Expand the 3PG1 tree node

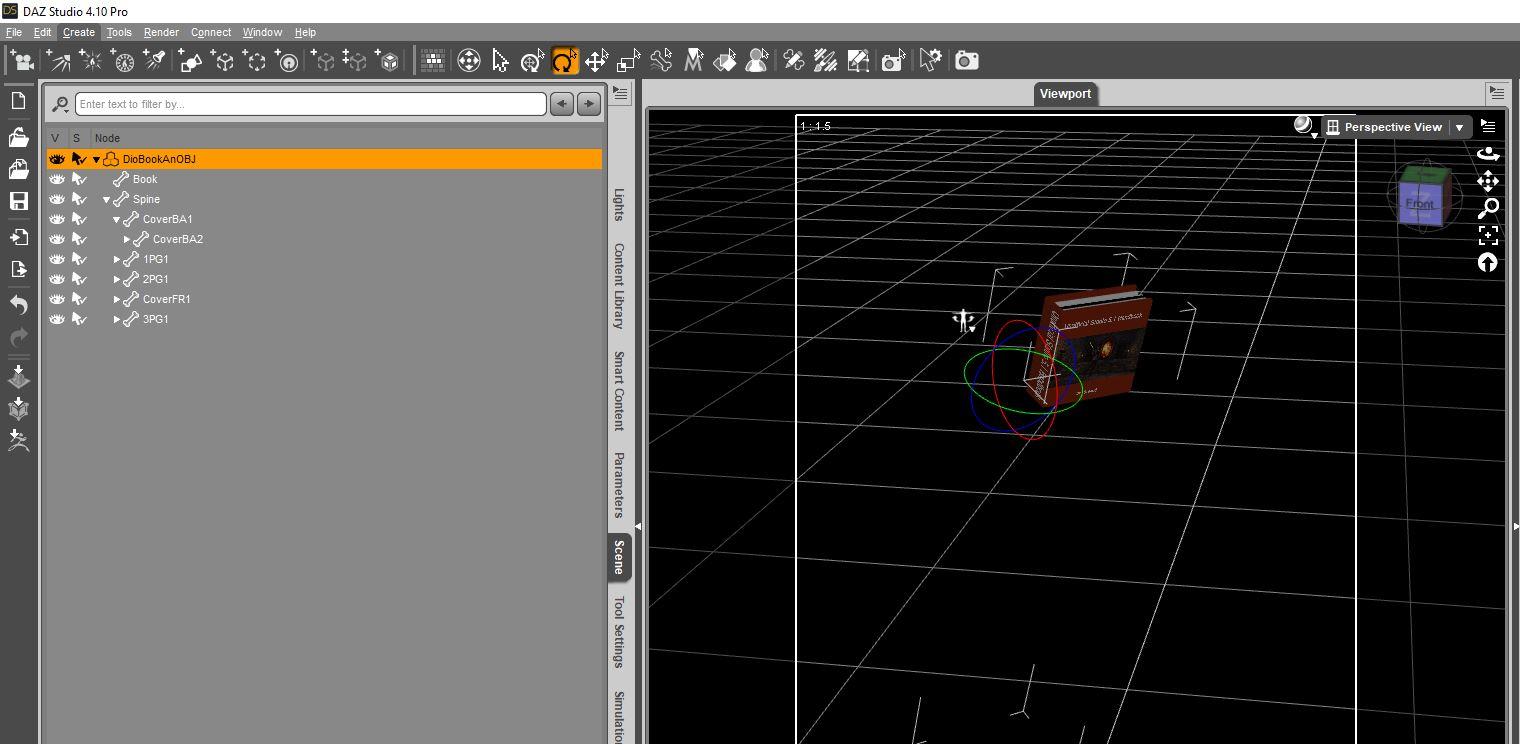tap(117, 319)
